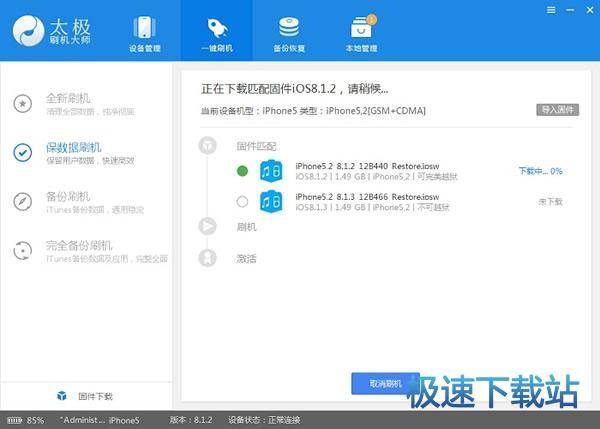Click the firmware name iPhone5,2_8.1.2_12B440_Restore.ipsw
600x429 pixels.
pyautogui.click(x=367, y=166)
